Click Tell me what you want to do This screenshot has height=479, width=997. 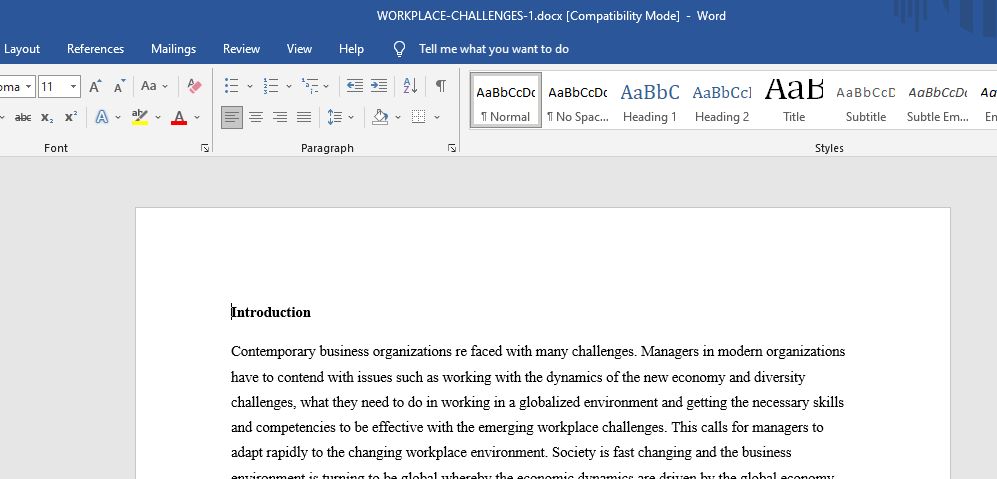(x=493, y=49)
